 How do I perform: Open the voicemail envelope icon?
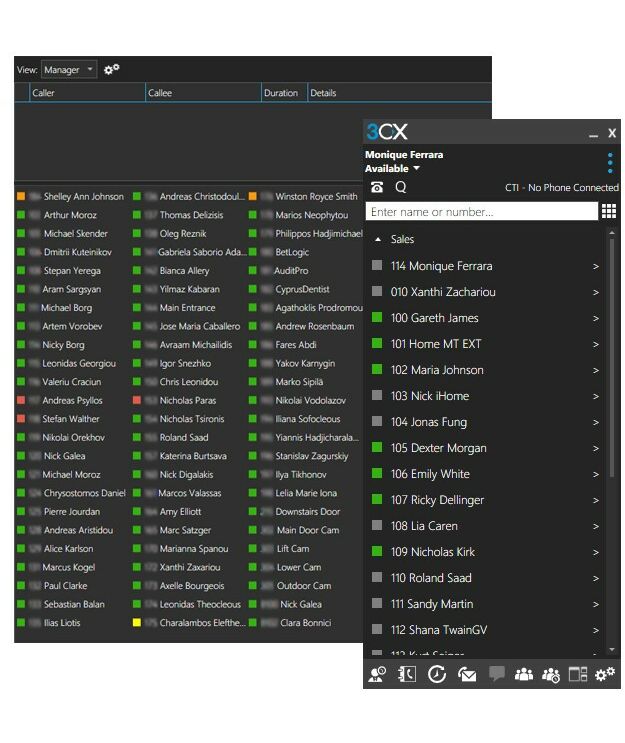(x=466, y=675)
